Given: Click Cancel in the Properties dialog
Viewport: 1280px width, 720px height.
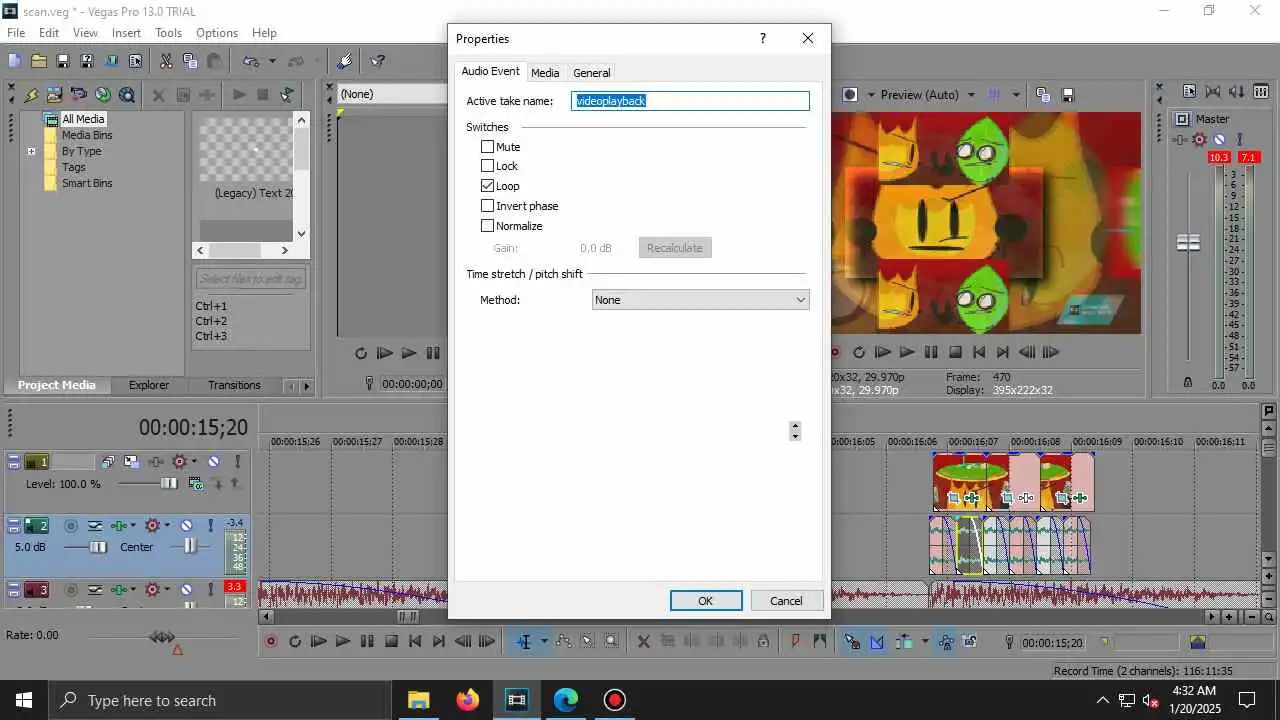Looking at the screenshot, I should (x=786, y=601).
